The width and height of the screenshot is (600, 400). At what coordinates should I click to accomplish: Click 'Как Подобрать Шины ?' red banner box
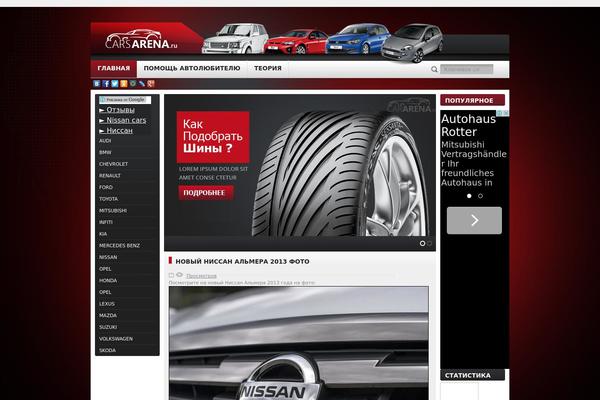pyautogui.click(x=213, y=137)
